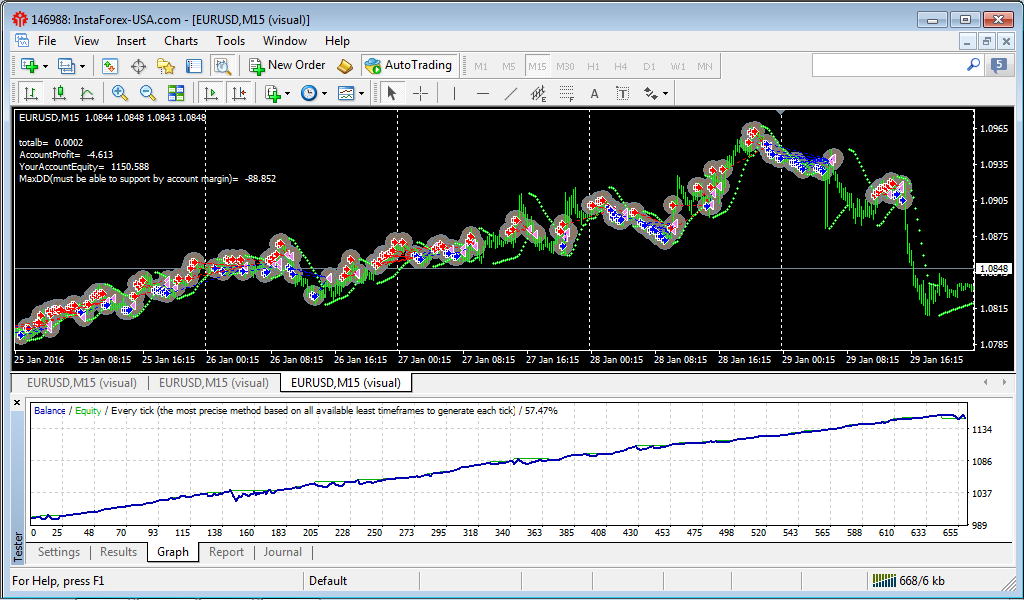Open the Indicators list icon

[x=272, y=93]
